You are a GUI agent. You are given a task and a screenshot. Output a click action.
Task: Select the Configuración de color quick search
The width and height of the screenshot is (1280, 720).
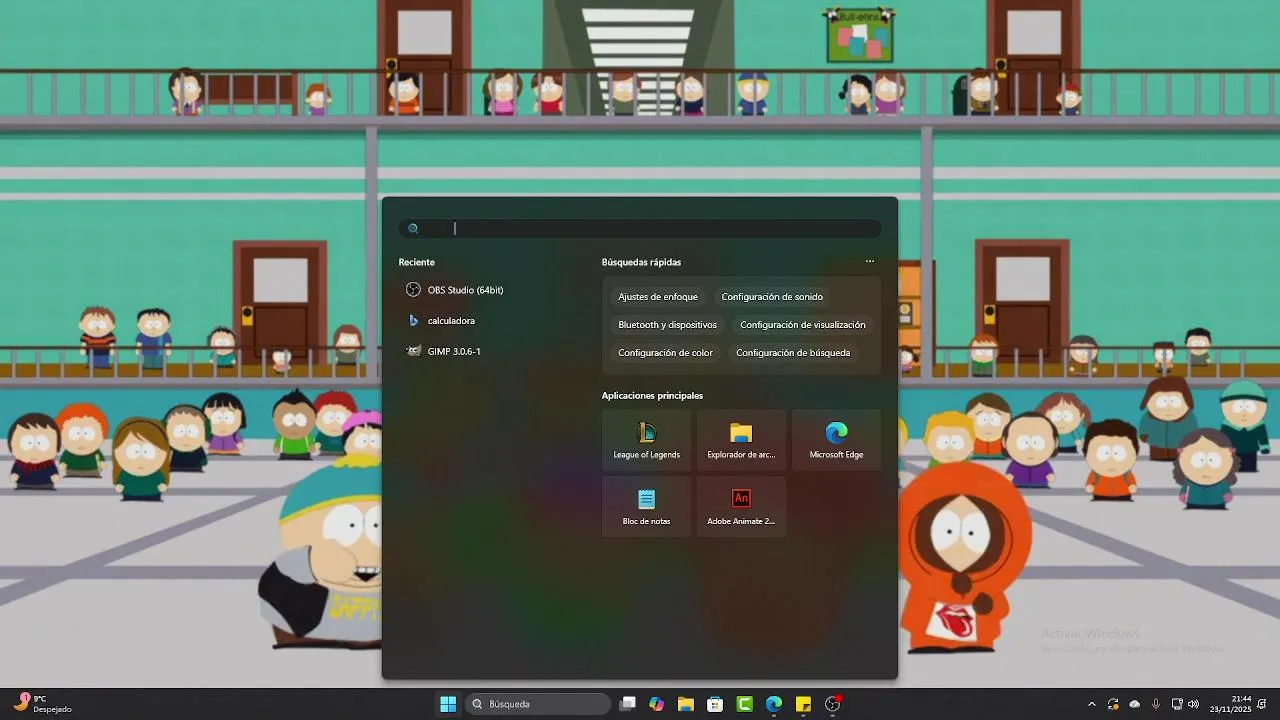[665, 353]
